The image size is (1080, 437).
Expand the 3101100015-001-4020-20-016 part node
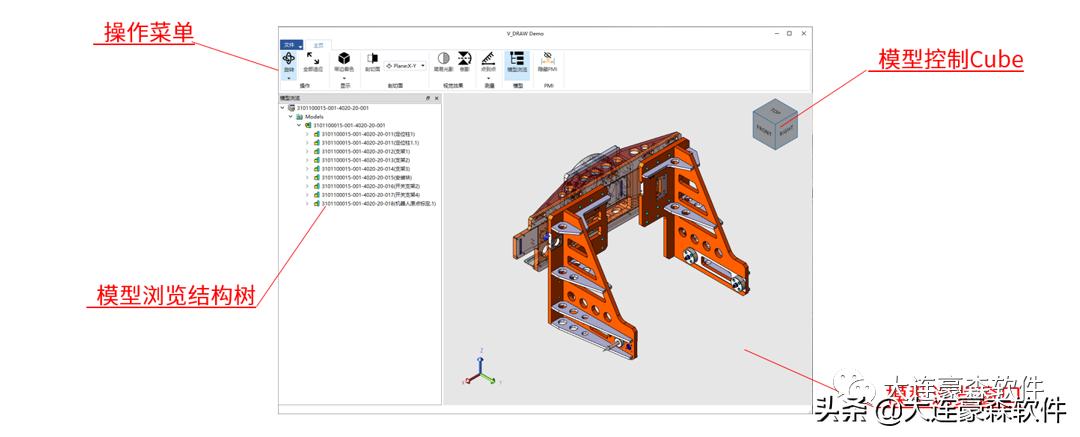pyautogui.click(x=308, y=186)
